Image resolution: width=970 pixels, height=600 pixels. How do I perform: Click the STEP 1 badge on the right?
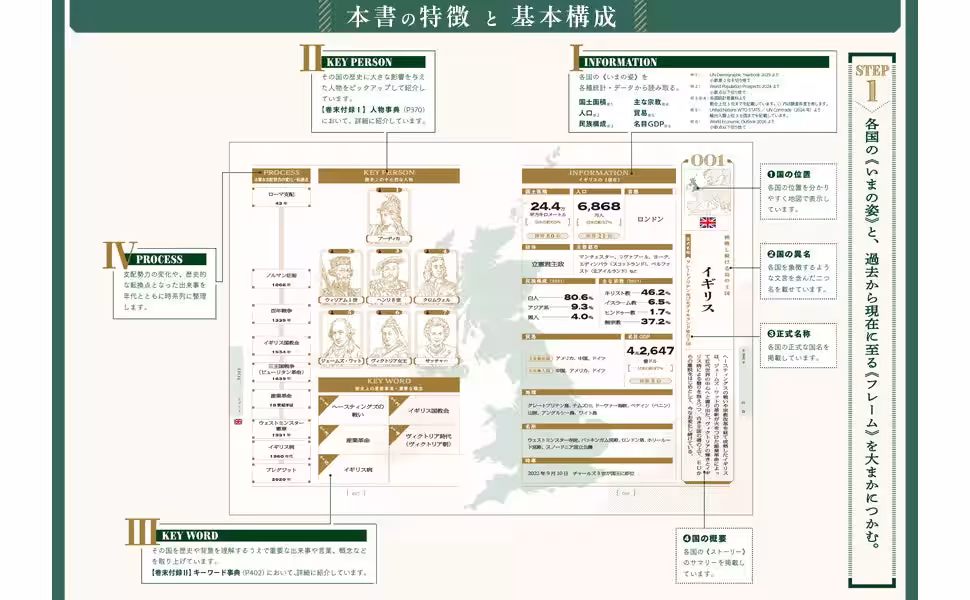tap(872, 84)
